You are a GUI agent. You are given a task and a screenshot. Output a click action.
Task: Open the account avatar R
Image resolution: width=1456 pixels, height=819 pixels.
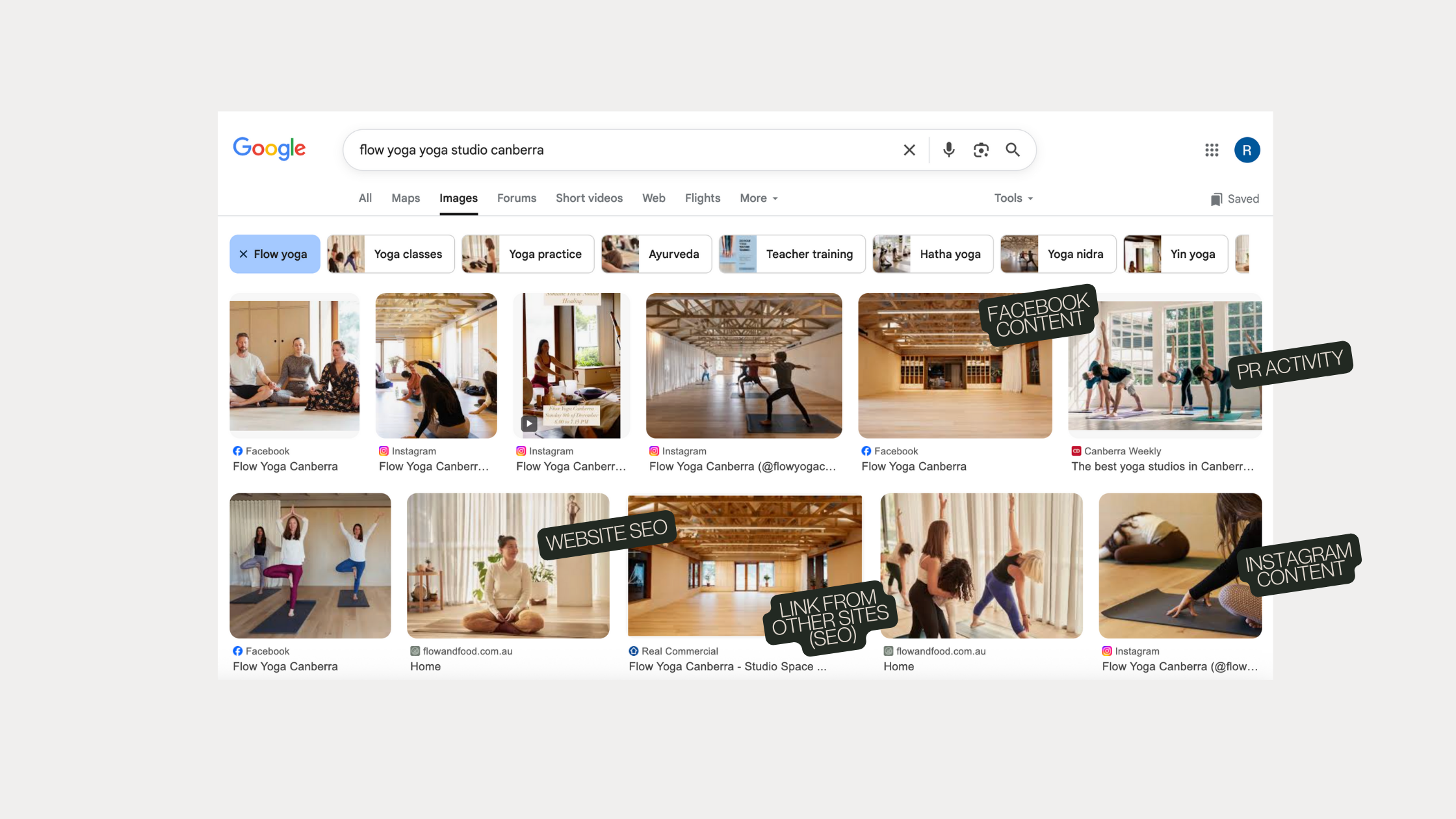(x=1246, y=150)
